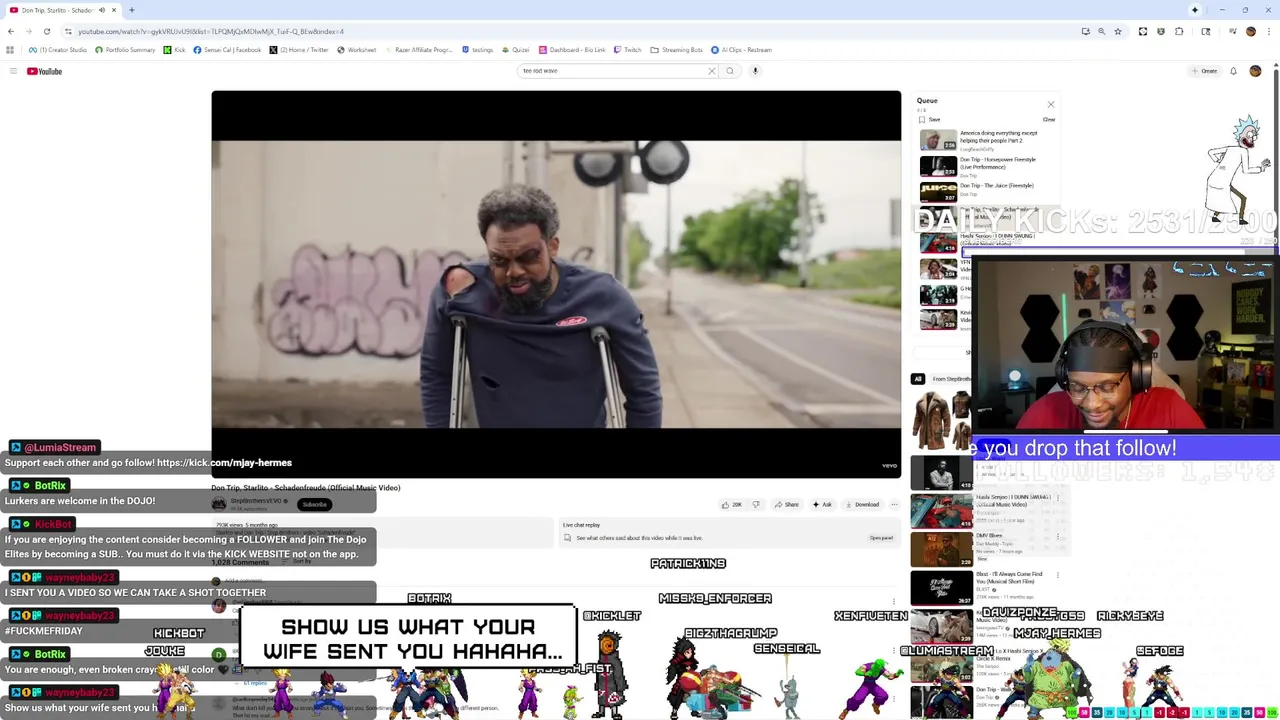This screenshot has width=1280, height=720.
Task: Download the video
Action: (861, 504)
